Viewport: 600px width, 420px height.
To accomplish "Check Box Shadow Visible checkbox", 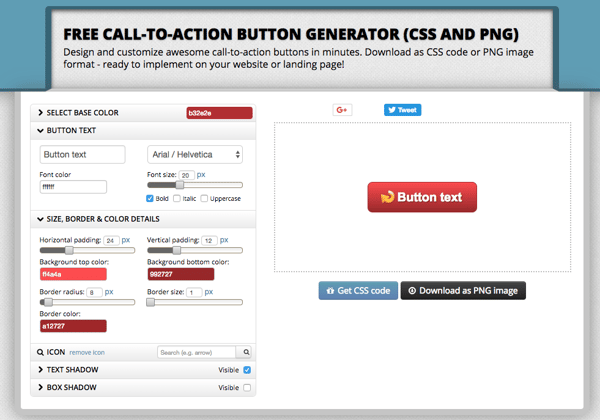I will 247,387.
